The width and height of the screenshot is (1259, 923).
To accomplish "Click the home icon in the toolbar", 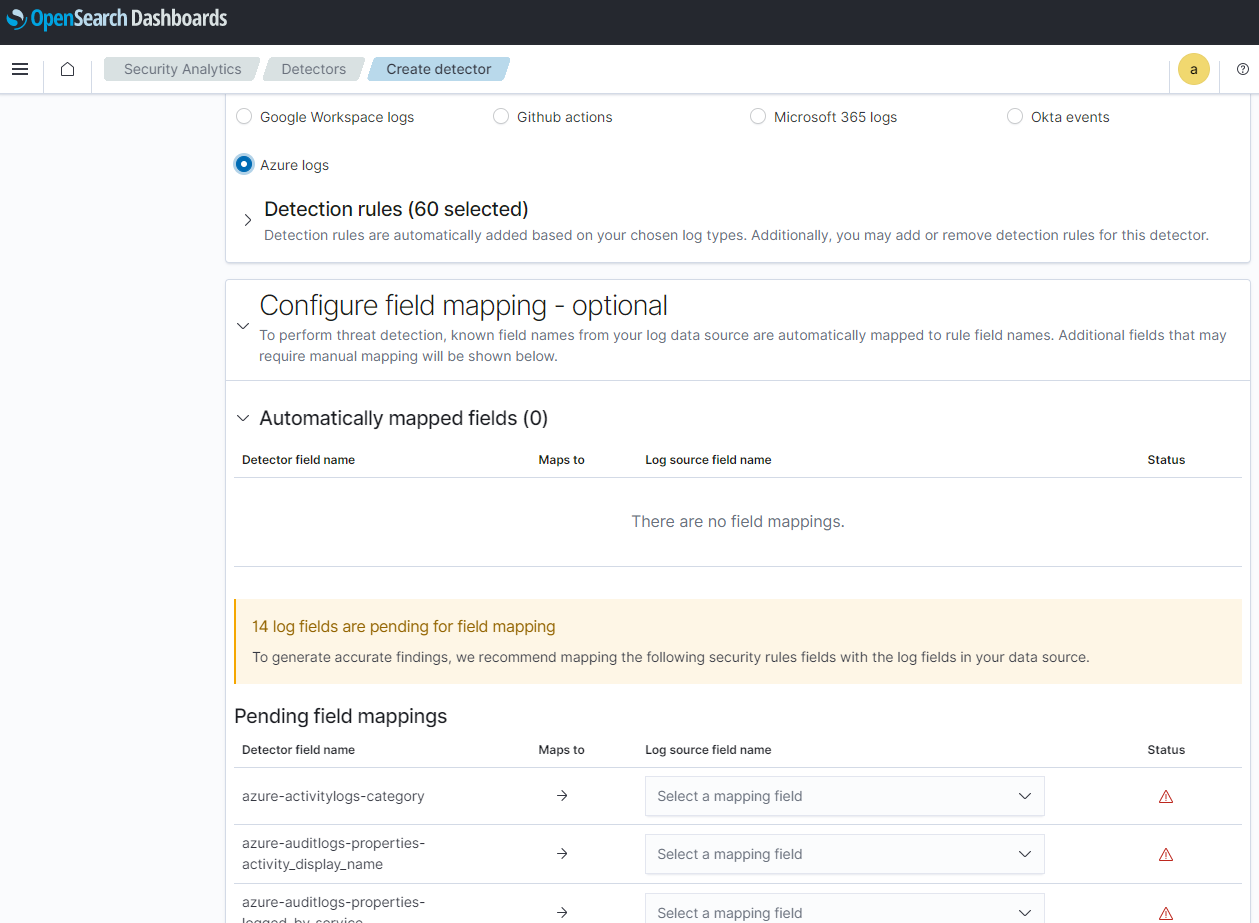I will 66,68.
